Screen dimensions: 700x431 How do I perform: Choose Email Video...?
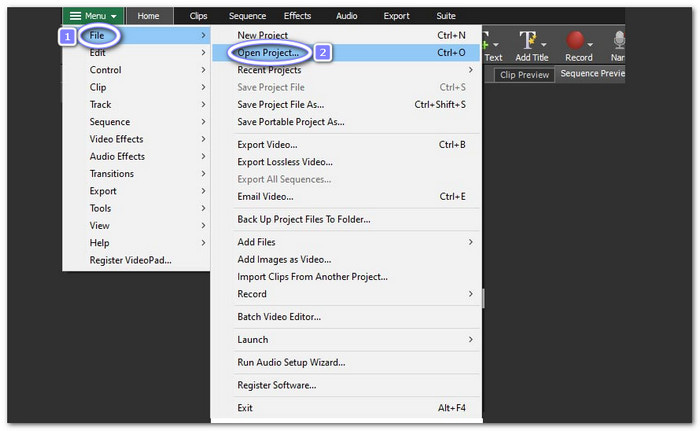(x=346, y=197)
